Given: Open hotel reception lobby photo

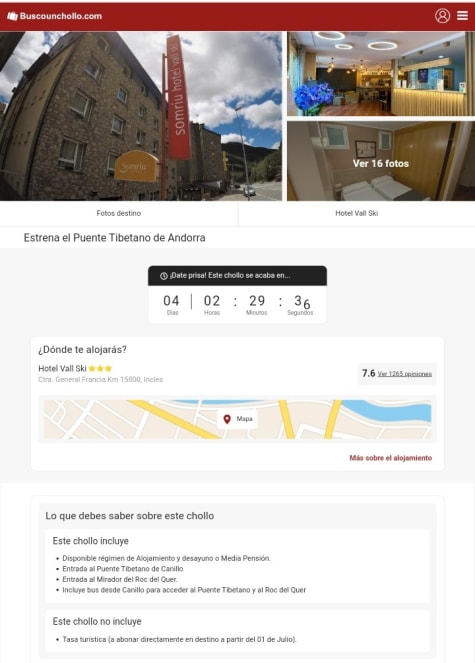Looking at the screenshot, I should (x=381, y=74).
